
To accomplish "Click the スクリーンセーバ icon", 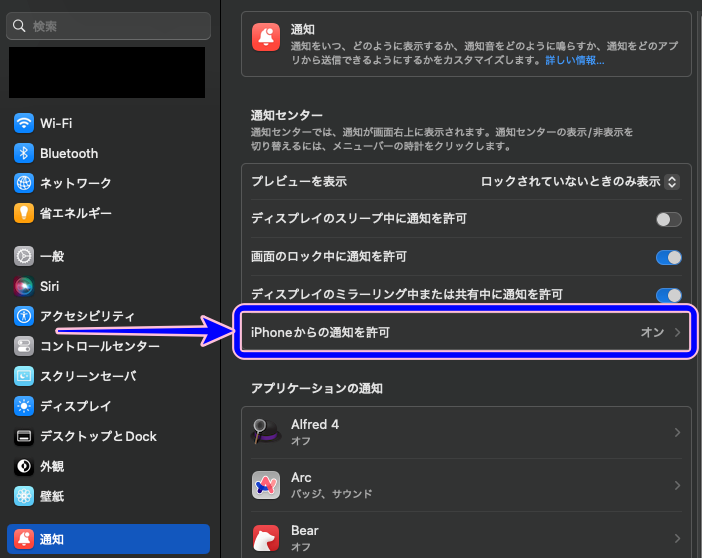I will click(x=24, y=376).
